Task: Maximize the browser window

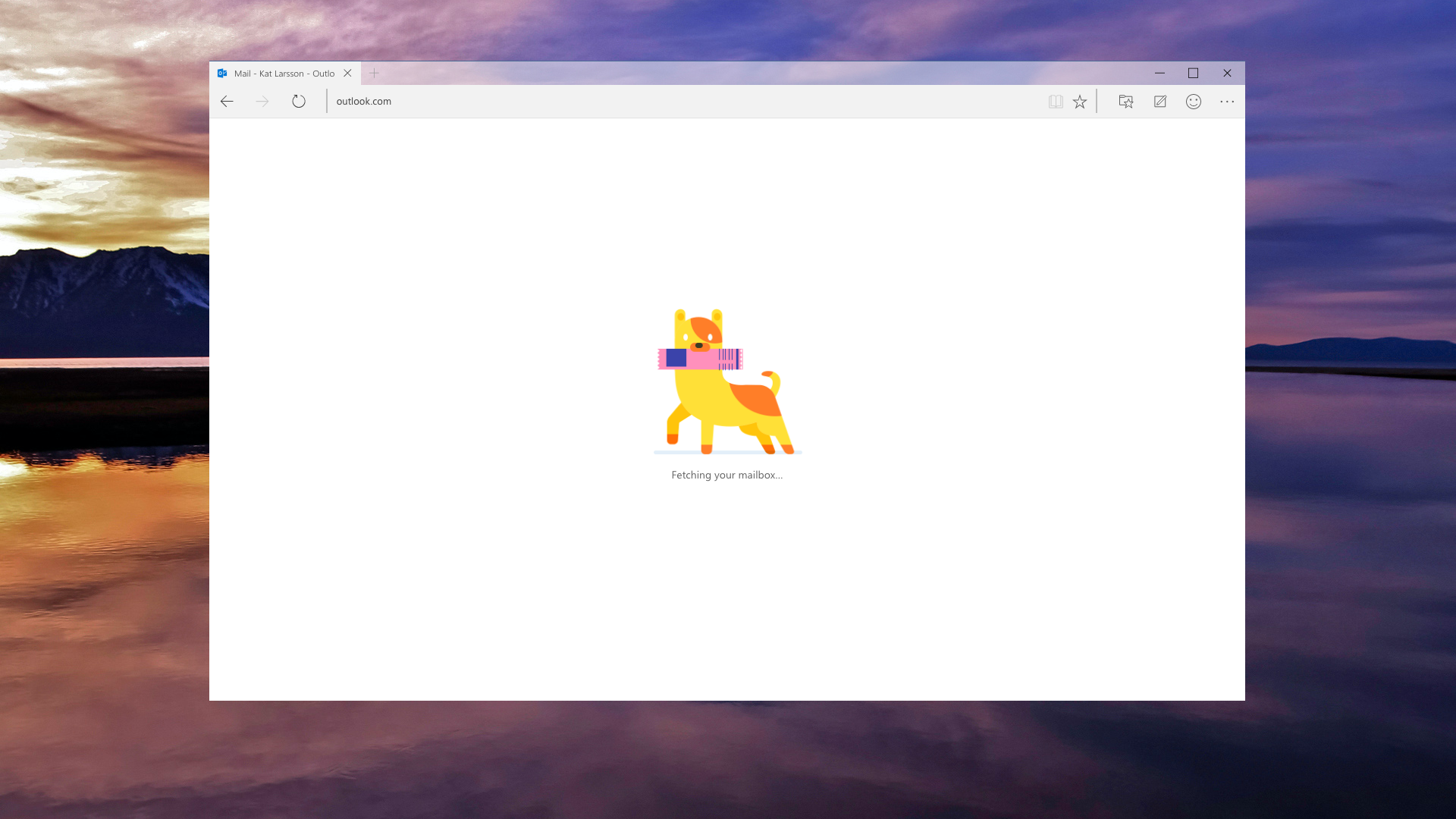Action: [x=1193, y=74]
